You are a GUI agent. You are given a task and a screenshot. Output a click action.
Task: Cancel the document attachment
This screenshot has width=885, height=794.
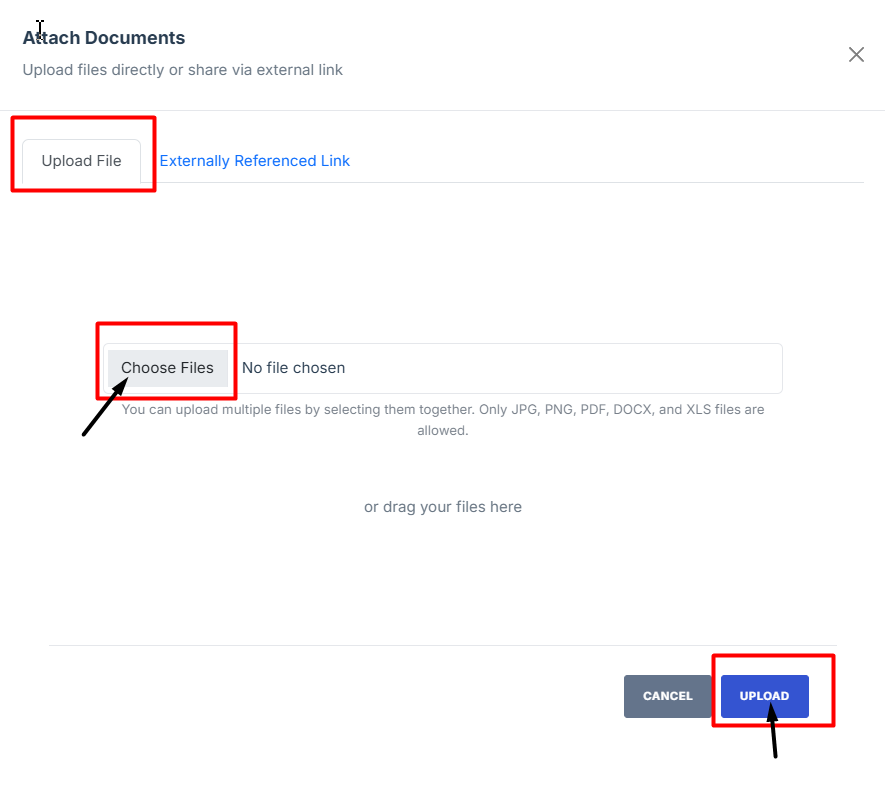click(667, 696)
